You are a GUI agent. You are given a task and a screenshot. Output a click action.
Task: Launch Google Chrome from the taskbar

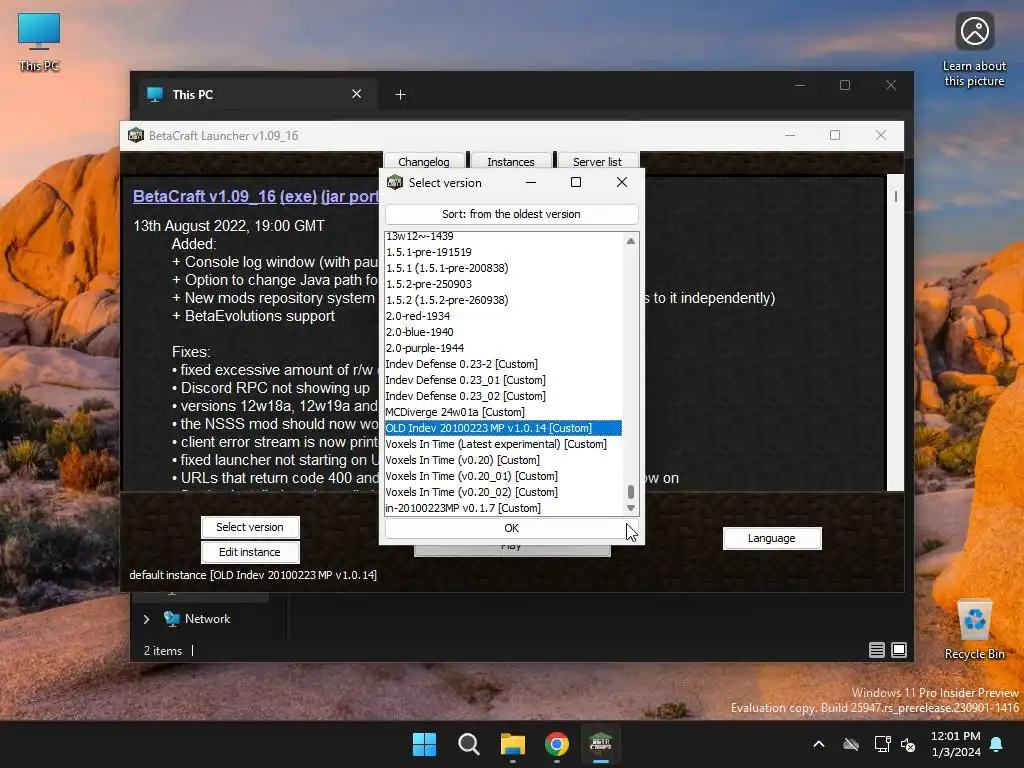click(557, 744)
